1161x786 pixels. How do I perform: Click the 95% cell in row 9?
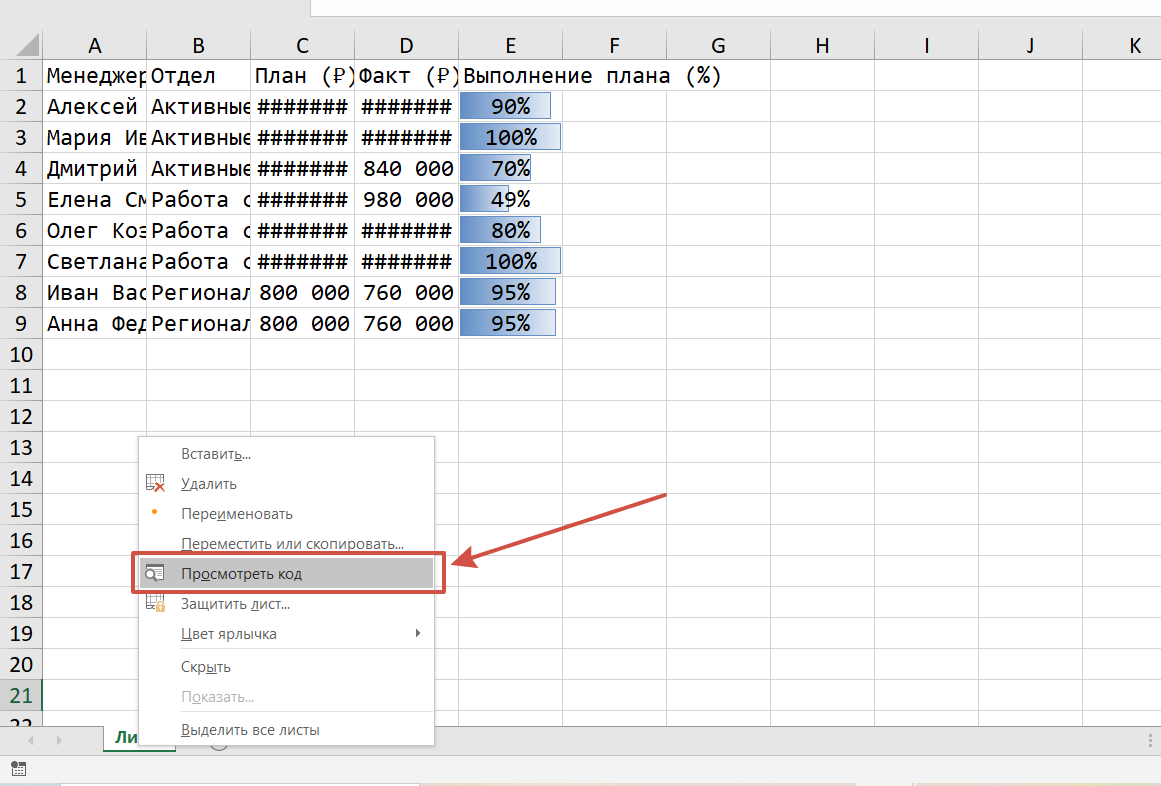[x=510, y=323]
